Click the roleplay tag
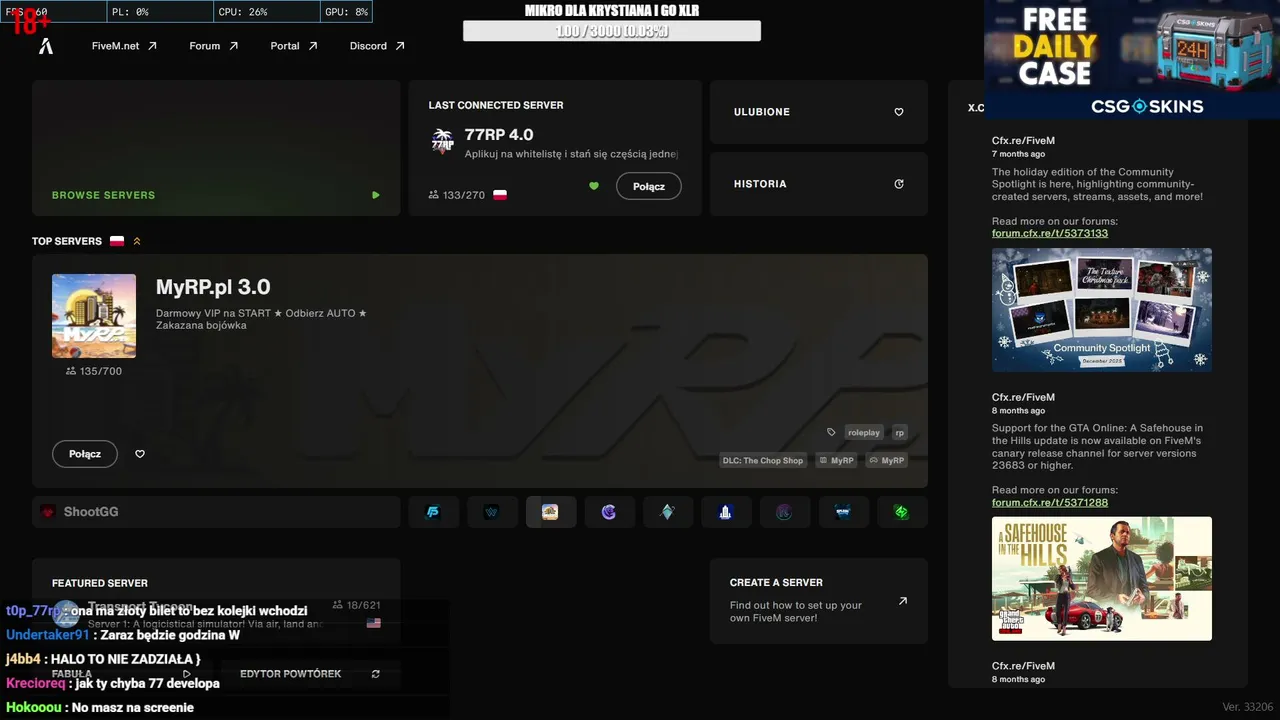 coord(864,433)
